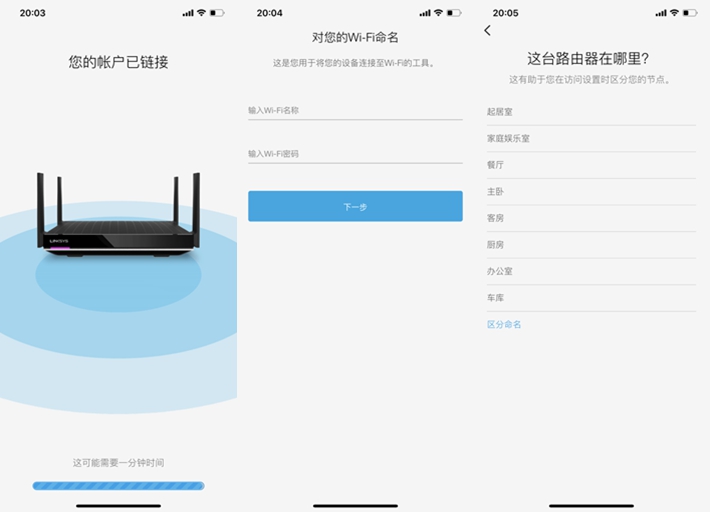Tap the battery icon on the 20:05 screen

(x=690, y=13)
